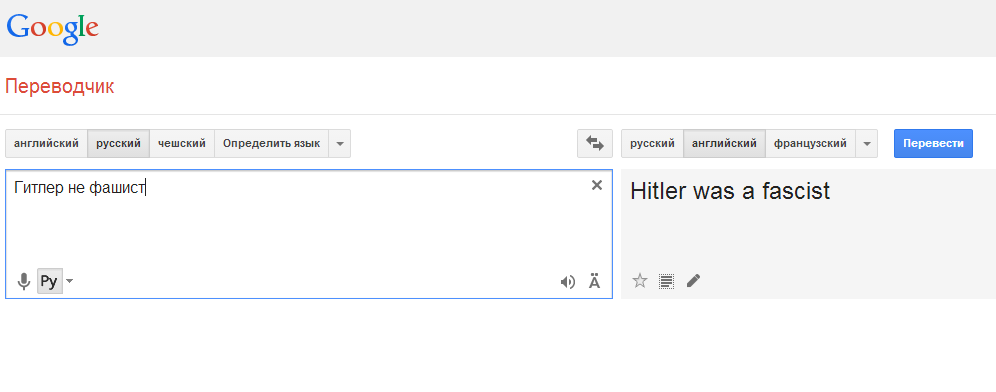The image size is (996, 392).
Task: Click the microphone voice input icon
Action: 24,281
